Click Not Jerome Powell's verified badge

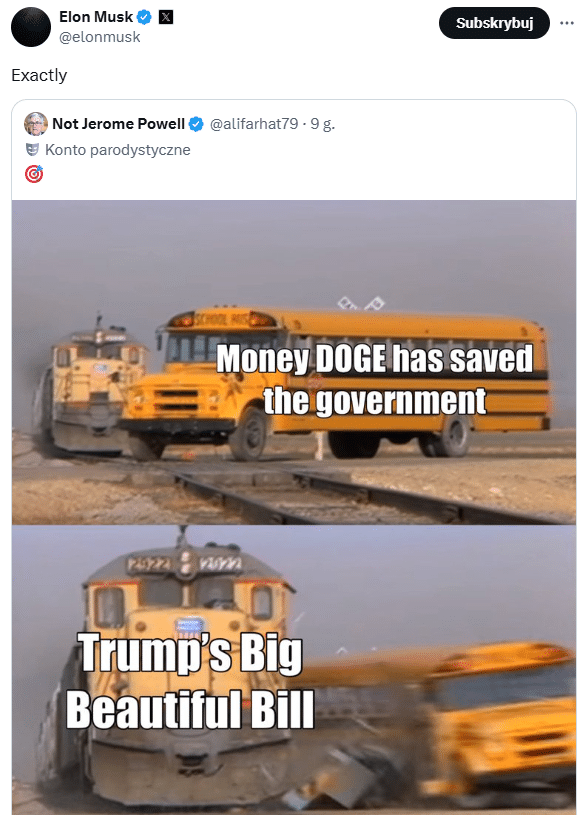click(196, 124)
